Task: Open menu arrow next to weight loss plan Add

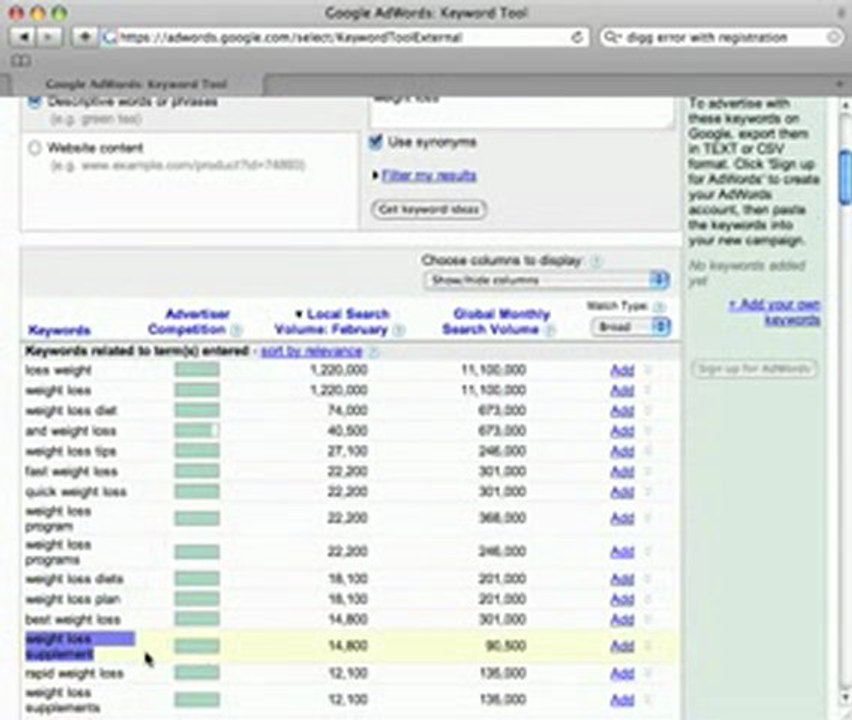Action: click(x=647, y=599)
